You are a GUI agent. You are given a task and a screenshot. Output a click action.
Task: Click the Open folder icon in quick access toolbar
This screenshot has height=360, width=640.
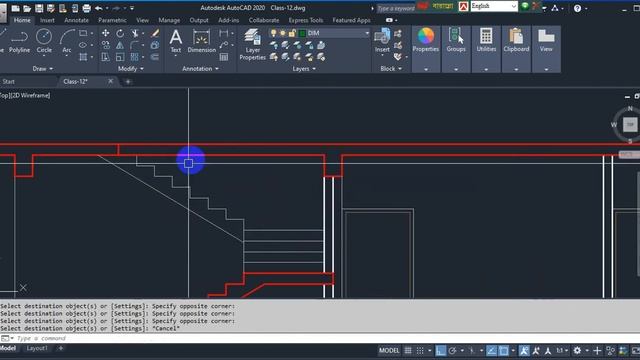(27, 8)
